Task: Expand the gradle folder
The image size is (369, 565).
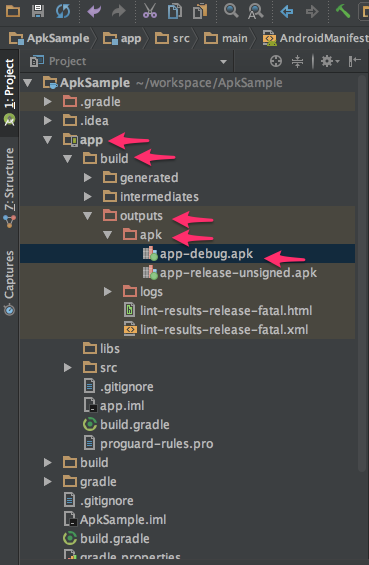Action: click(47, 481)
